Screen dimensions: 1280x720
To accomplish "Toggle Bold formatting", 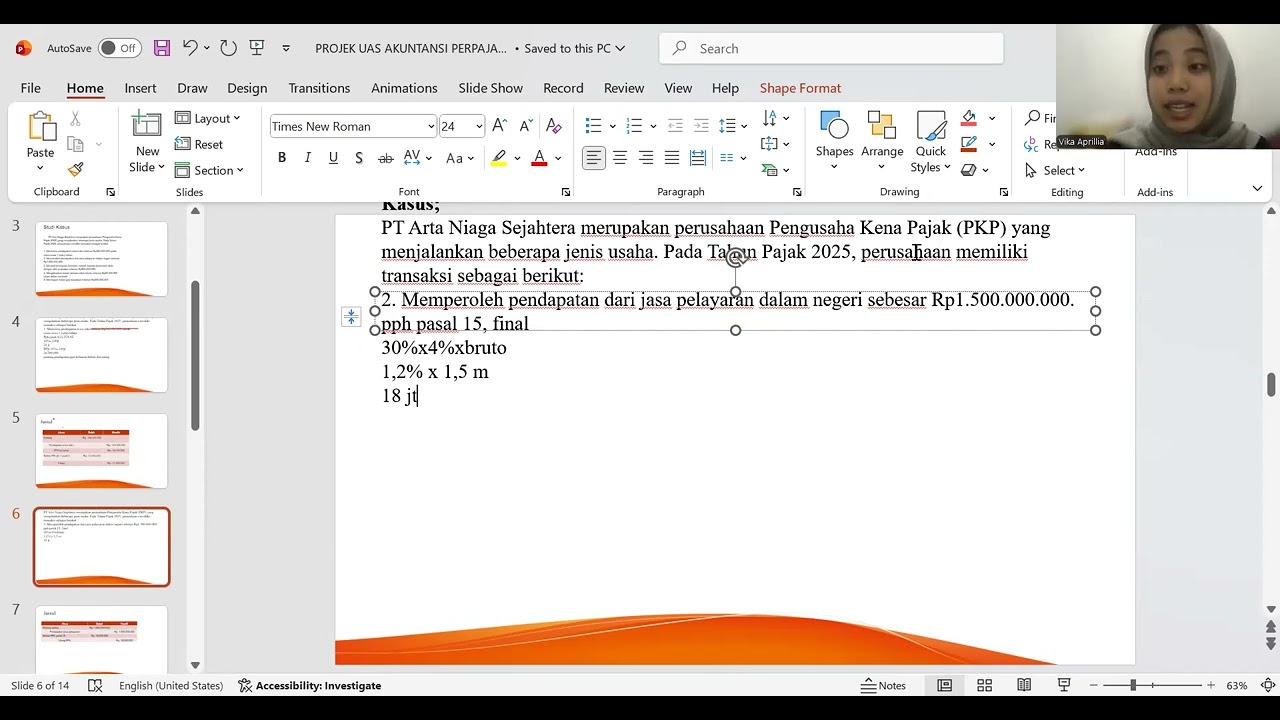I will coord(282,158).
